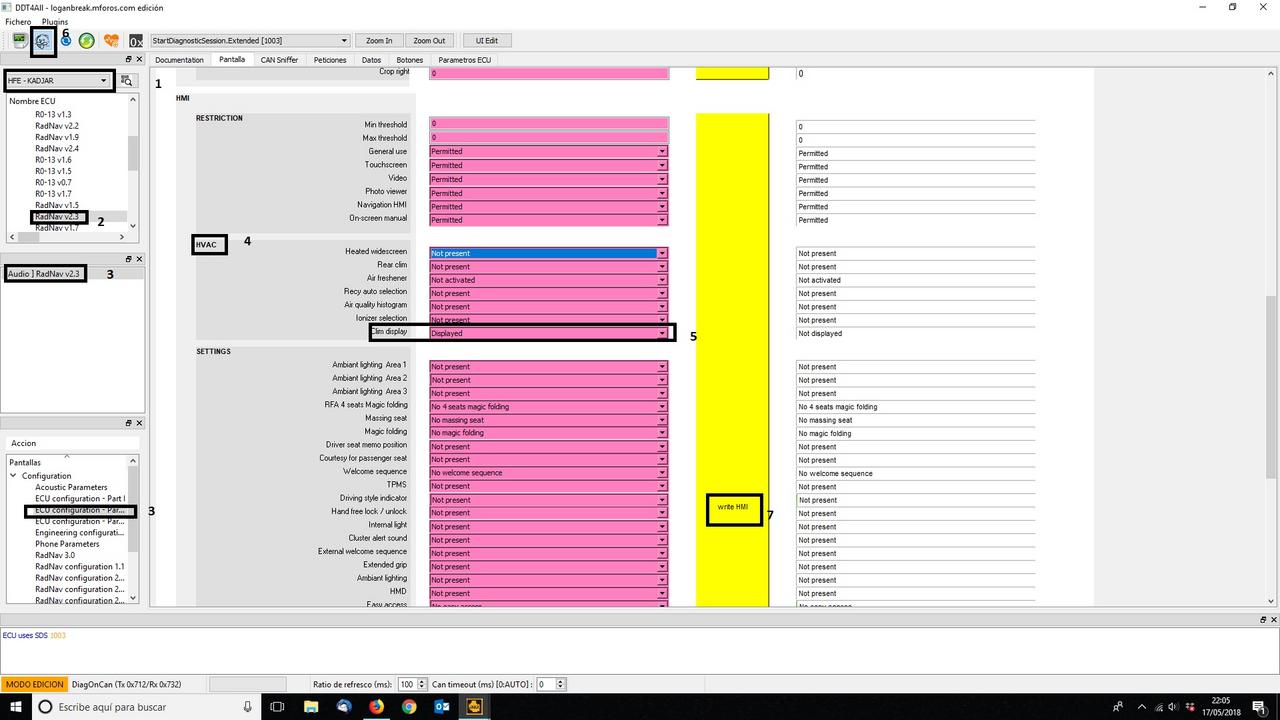The height and width of the screenshot is (720, 1280).
Task: Open the Heated widescreen dropdown
Action: [x=661, y=253]
